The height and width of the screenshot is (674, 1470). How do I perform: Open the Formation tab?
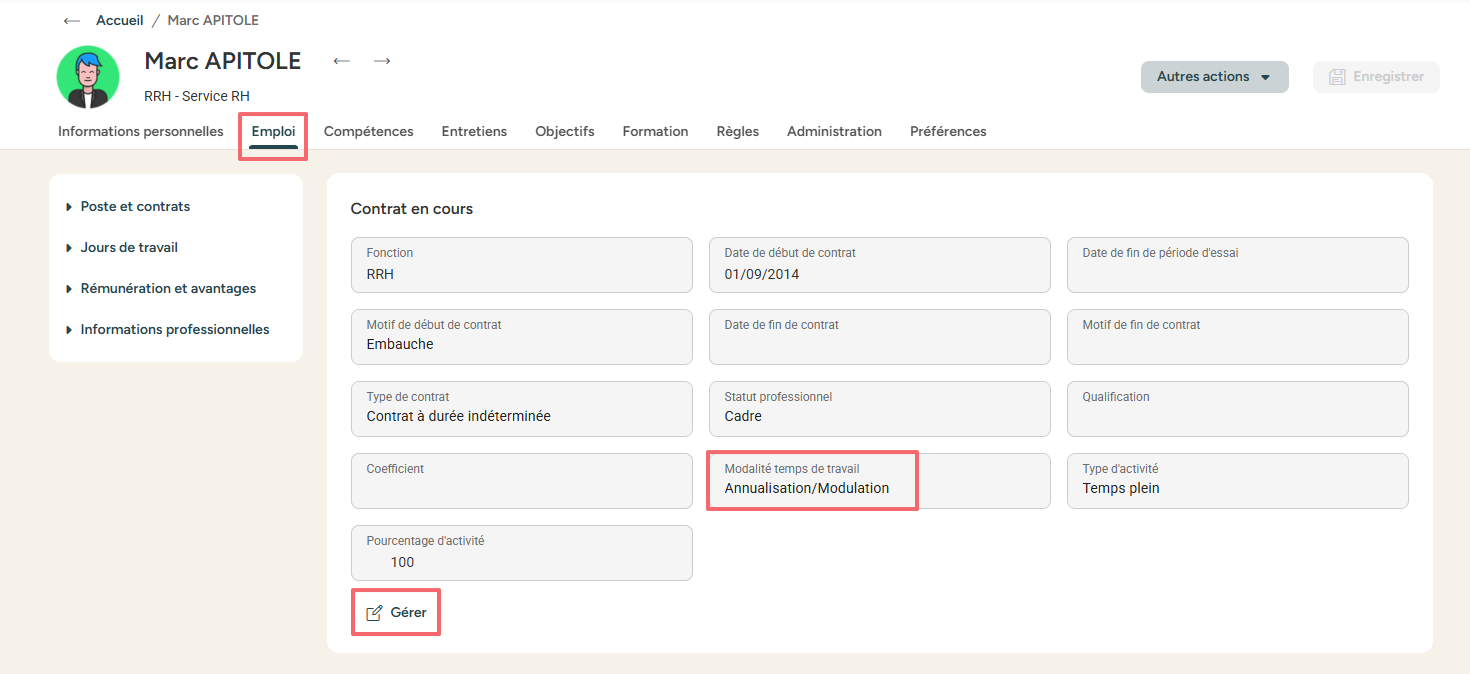pyautogui.click(x=655, y=132)
